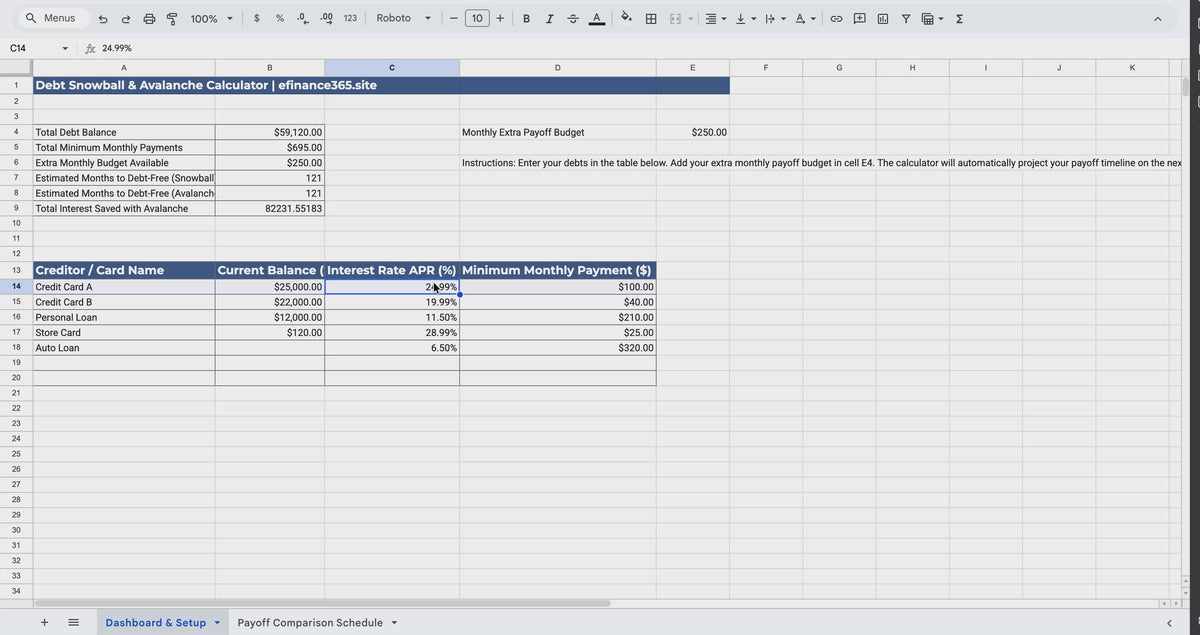Image resolution: width=1200 pixels, height=635 pixels.
Task: Hide the menus with collapse arrow
Action: click(x=1158, y=18)
